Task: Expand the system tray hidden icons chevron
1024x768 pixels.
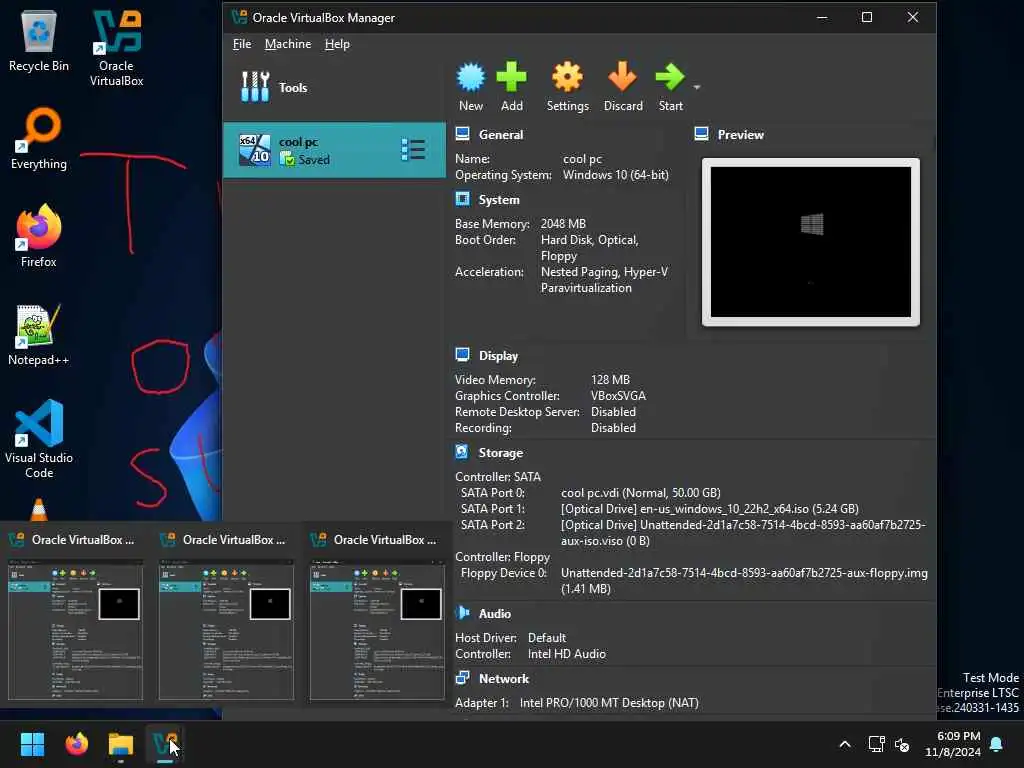Action: coord(844,744)
